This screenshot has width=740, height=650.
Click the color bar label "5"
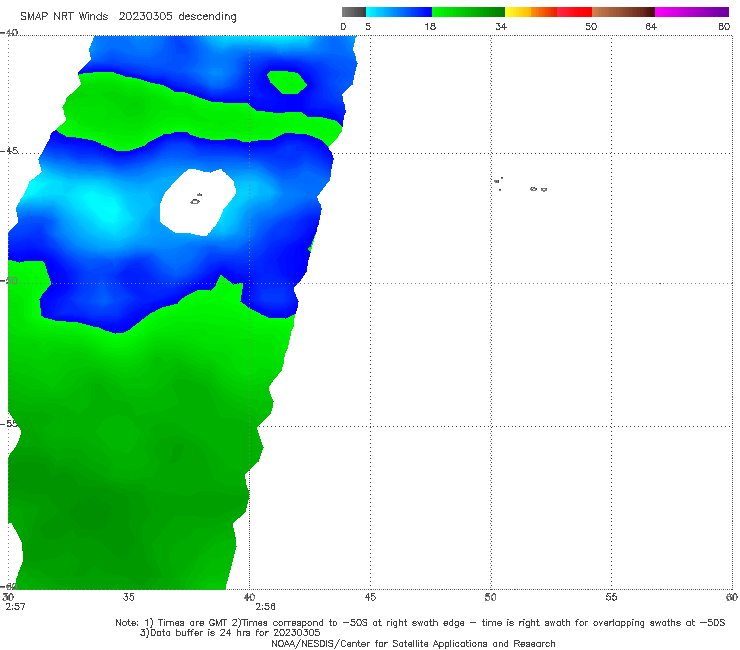pos(368,27)
